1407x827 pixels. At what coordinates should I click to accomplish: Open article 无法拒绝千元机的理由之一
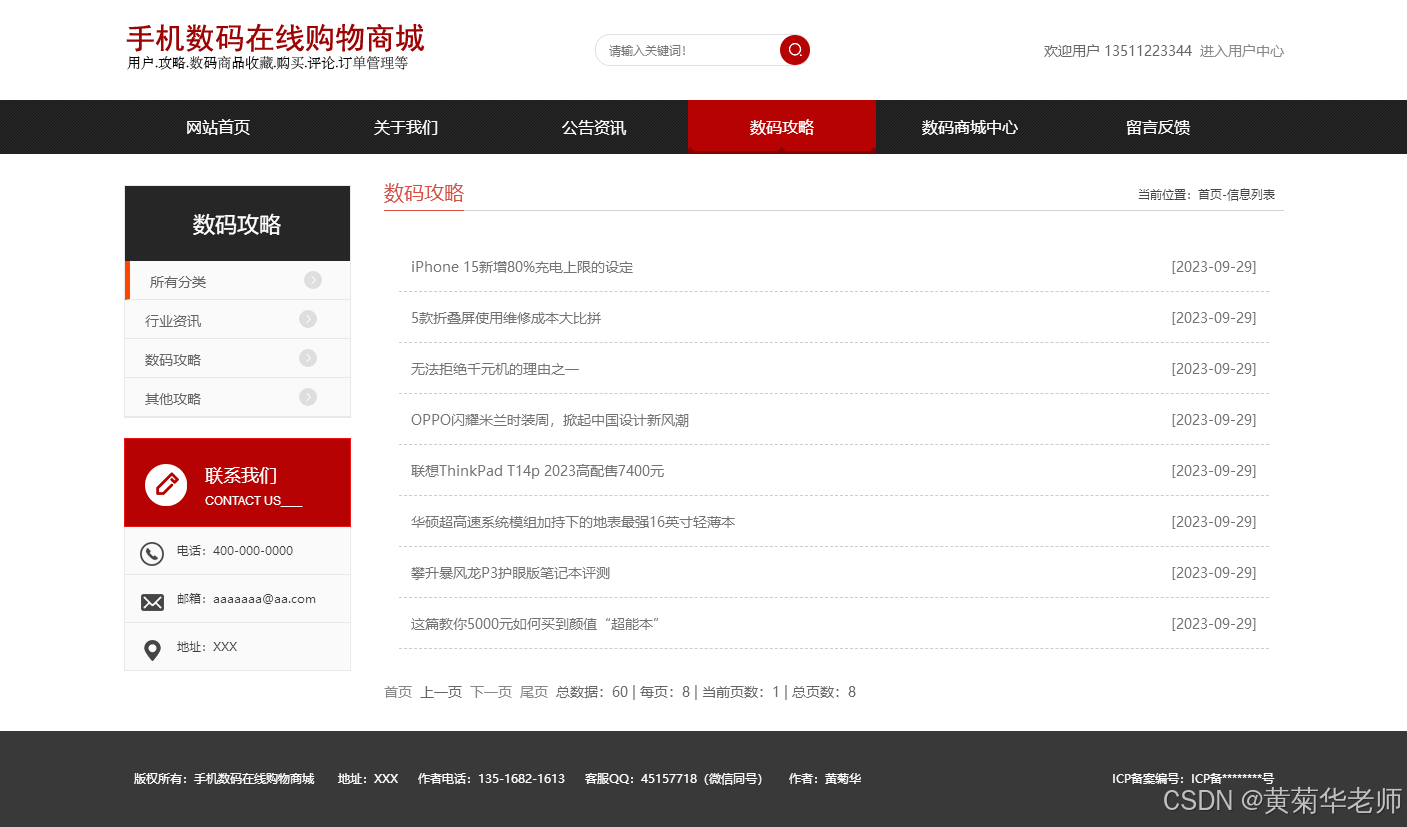[x=495, y=369]
